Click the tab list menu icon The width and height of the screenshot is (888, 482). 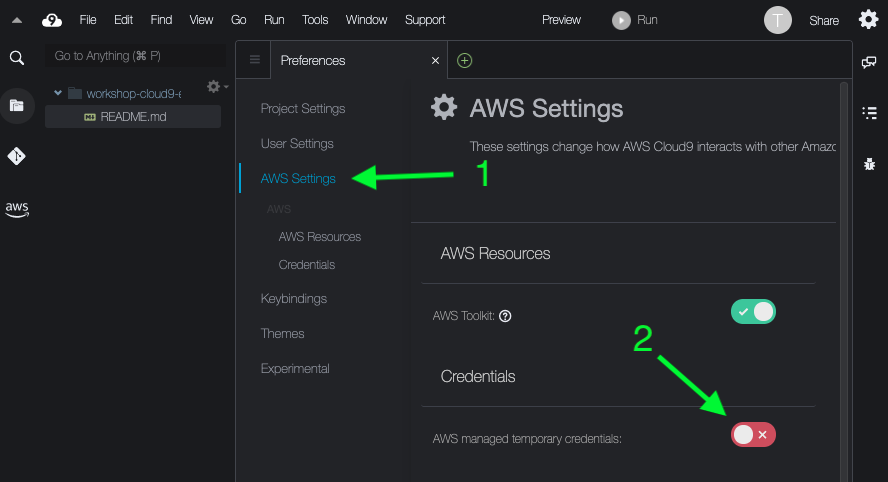coord(255,60)
